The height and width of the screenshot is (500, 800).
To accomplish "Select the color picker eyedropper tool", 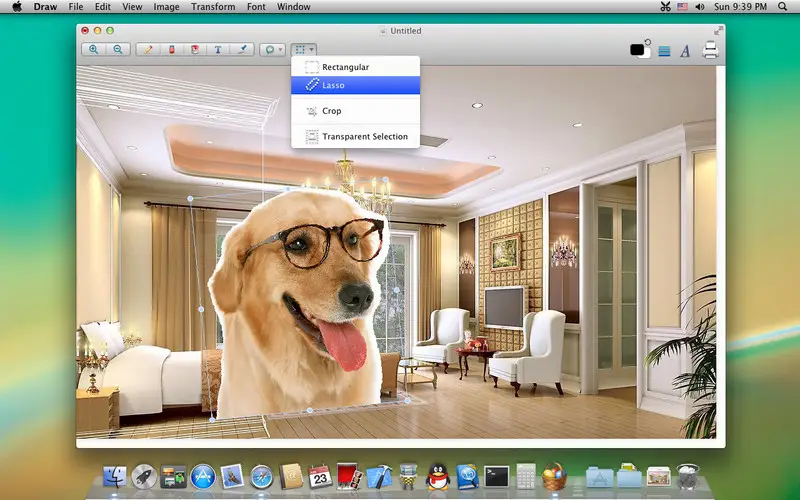I will (x=242, y=49).
